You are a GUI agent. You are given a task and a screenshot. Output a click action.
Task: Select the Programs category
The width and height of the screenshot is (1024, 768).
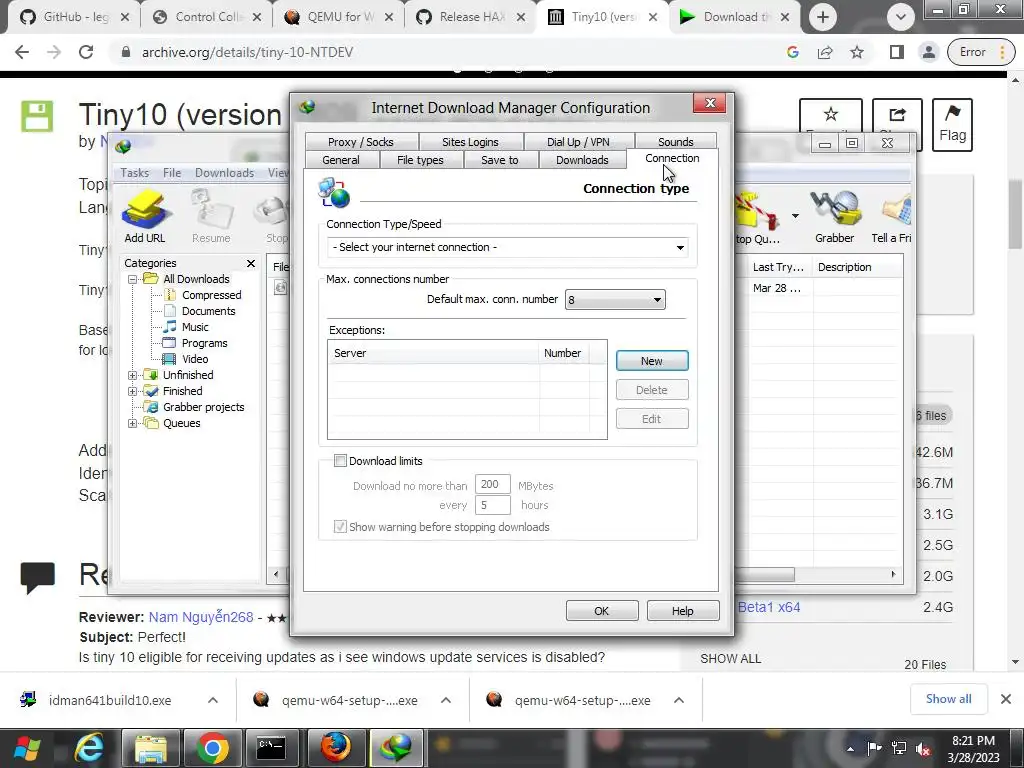(x=204, y=344)
